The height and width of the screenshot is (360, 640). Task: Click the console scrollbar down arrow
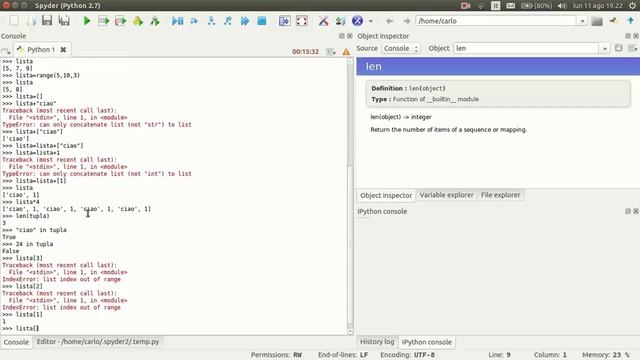click(x=350, y=331)
